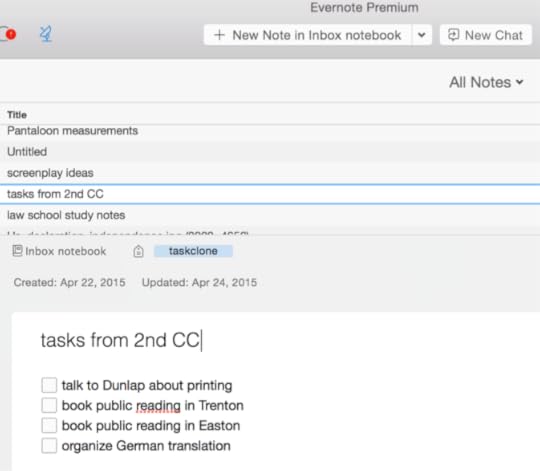Click the Updated: Apr 24, 2015 date

click(x=199, y=282)
